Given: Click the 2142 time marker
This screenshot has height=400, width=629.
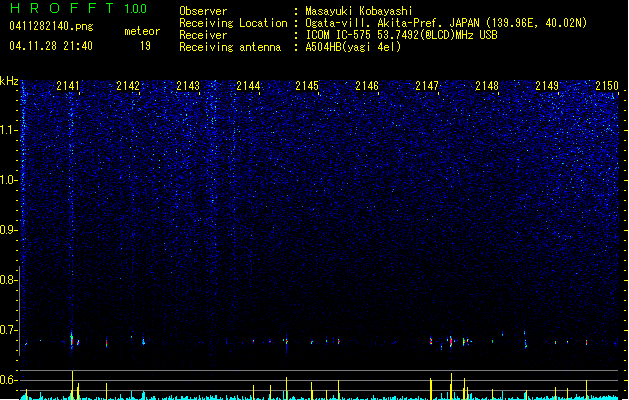Looking at the screenshot, I should coord(128,86).
